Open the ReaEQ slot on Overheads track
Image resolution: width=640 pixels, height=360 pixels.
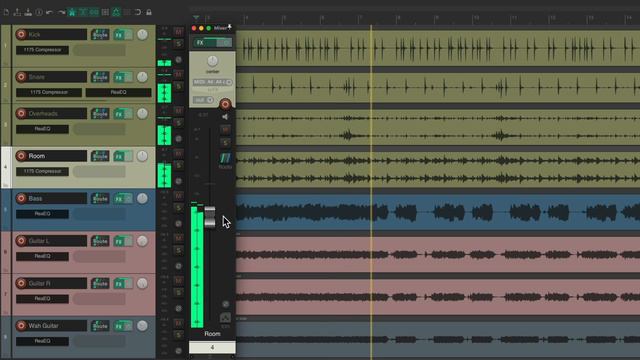tap(42, 129)
